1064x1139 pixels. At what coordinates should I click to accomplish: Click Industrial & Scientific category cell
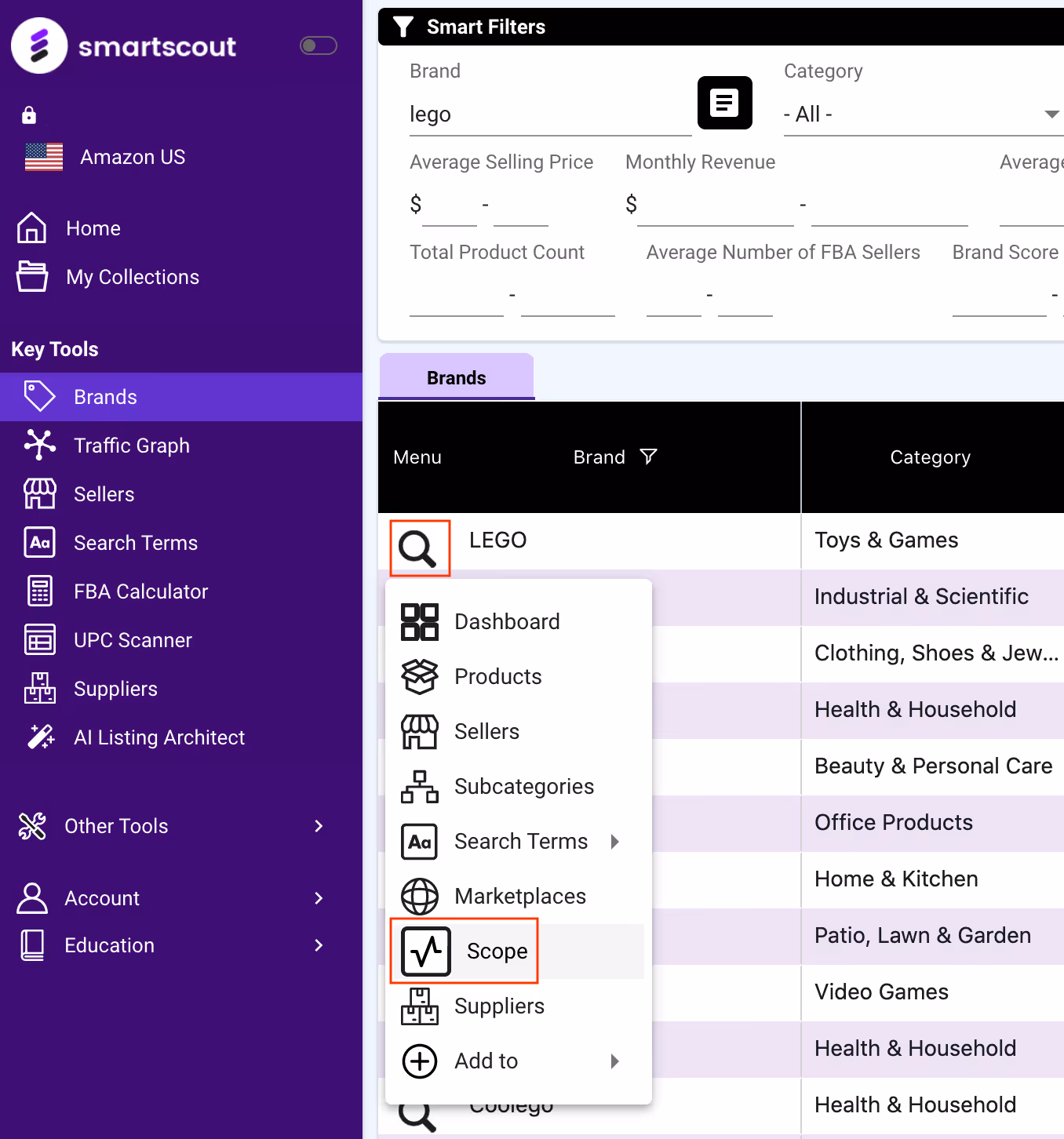tap(932, 597)
